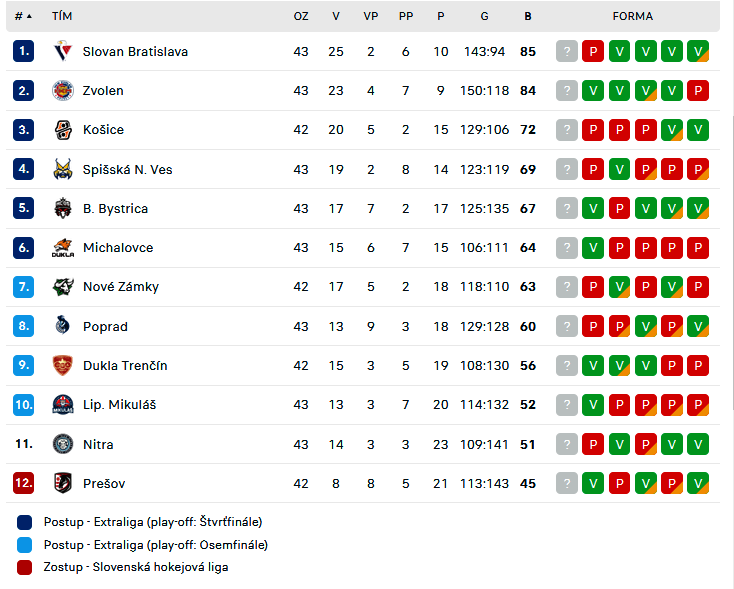734x589 pixels.
Task: Sort by the OZ column header
Action: click(301, 16)
